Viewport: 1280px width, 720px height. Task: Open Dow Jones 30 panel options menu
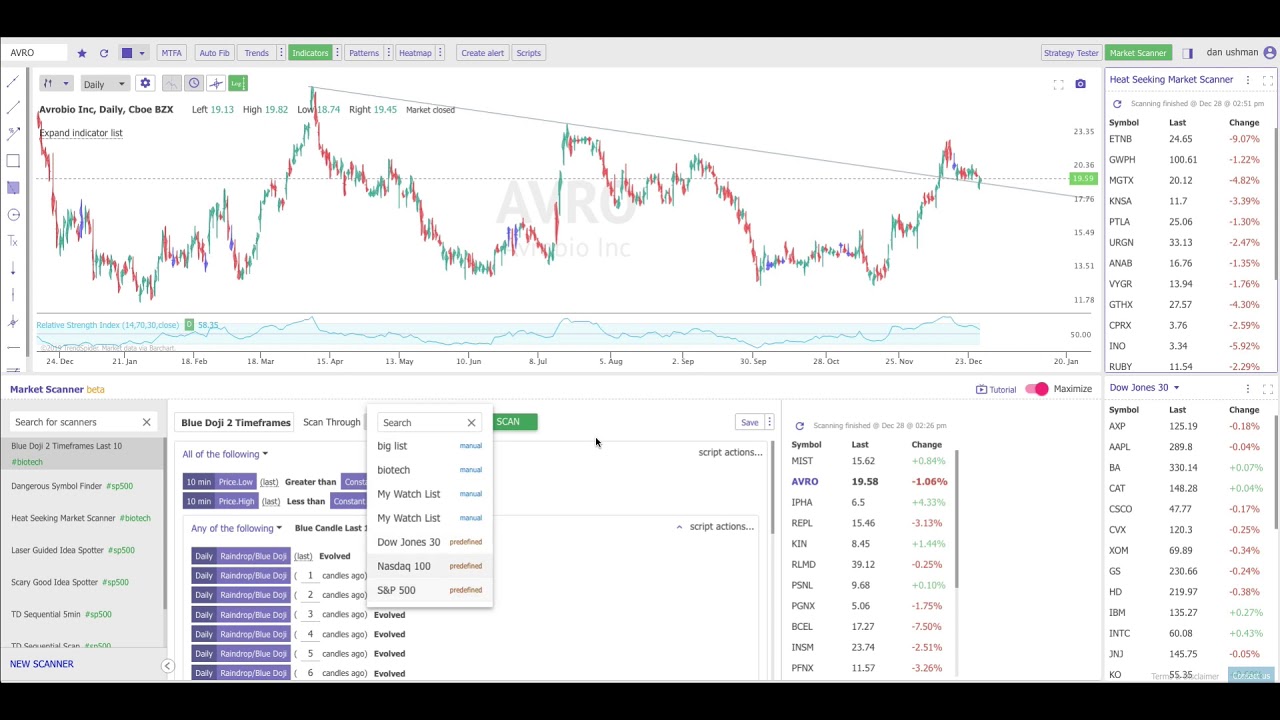(x=1248, y=388)
